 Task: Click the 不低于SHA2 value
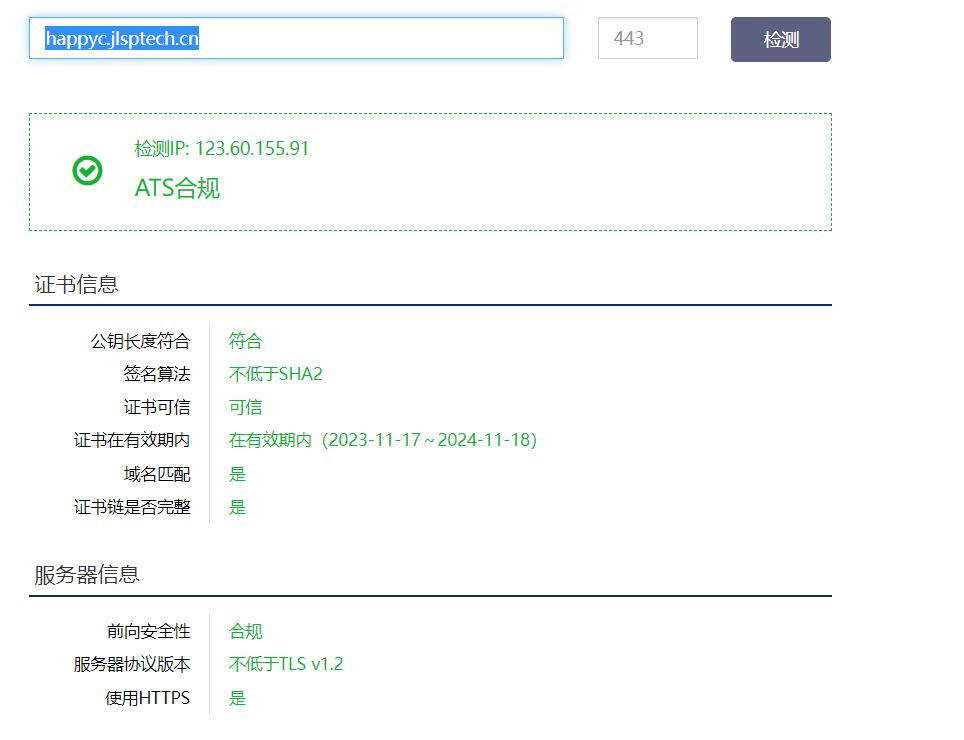[x=275, y=374]
